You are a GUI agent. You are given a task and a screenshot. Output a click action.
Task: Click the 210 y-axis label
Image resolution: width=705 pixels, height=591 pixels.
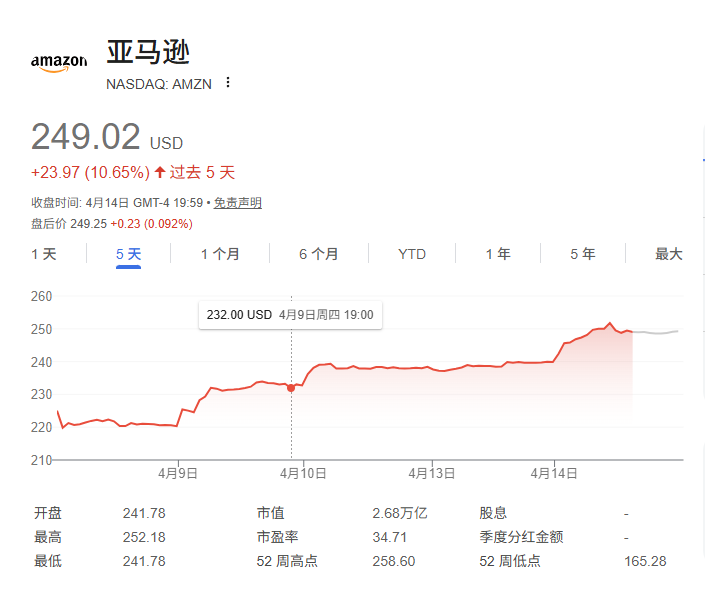tap(41, 460)
